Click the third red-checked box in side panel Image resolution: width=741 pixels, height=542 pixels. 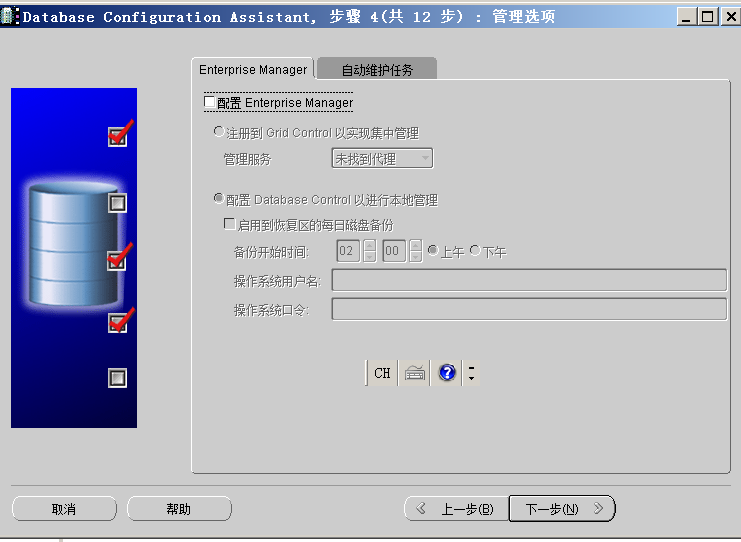click(x=118, y=260)
